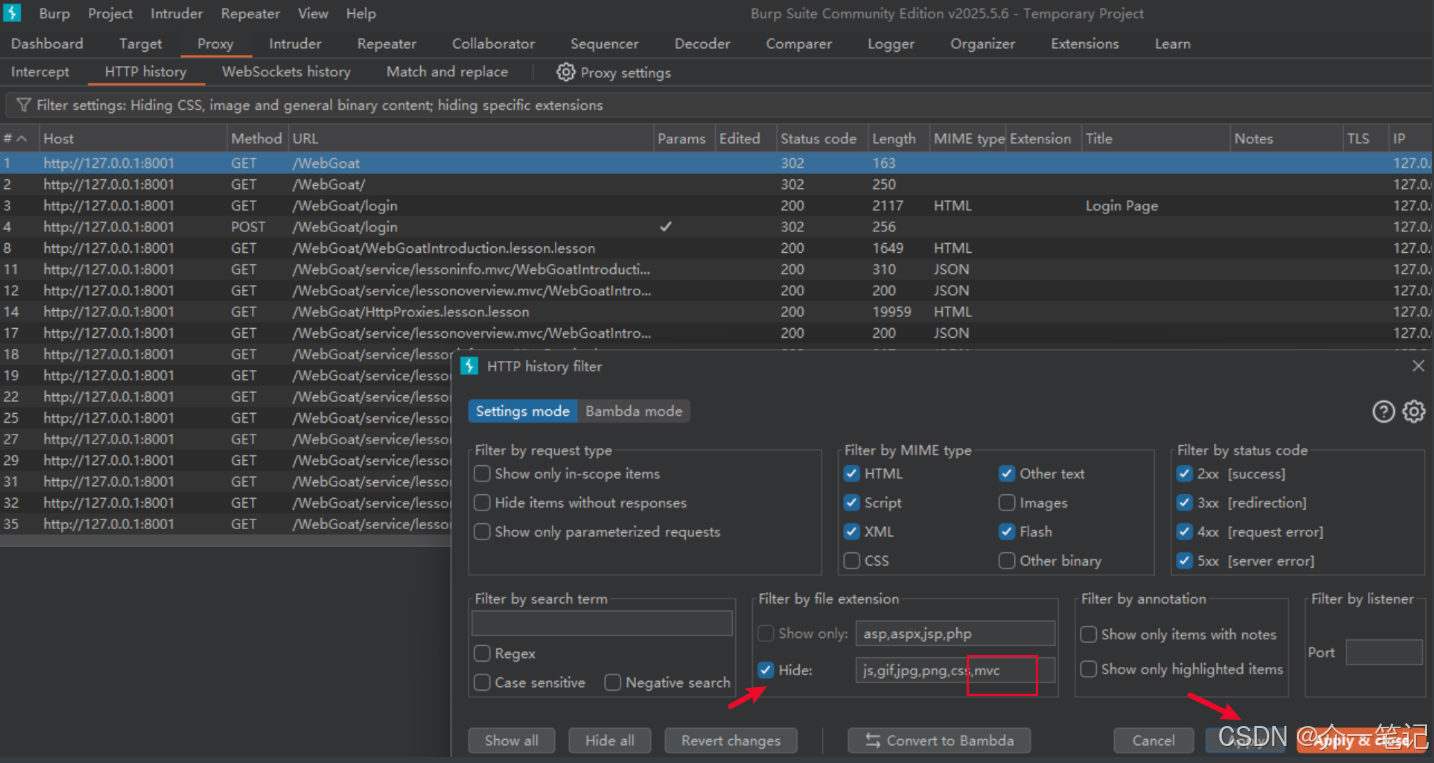Click the Burp icon in filter dialog title
The width and height of the screenshot is (1434, 763).
(x=469, y=366)
